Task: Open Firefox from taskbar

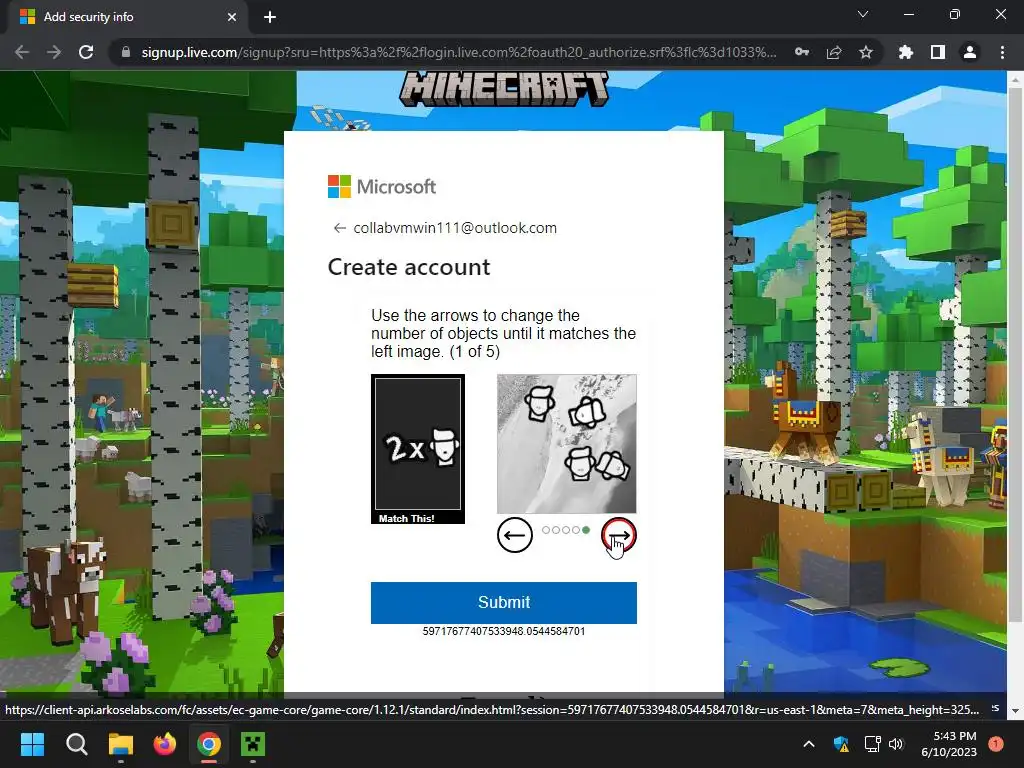Action: pyautogui.click(x=165, y=744)
